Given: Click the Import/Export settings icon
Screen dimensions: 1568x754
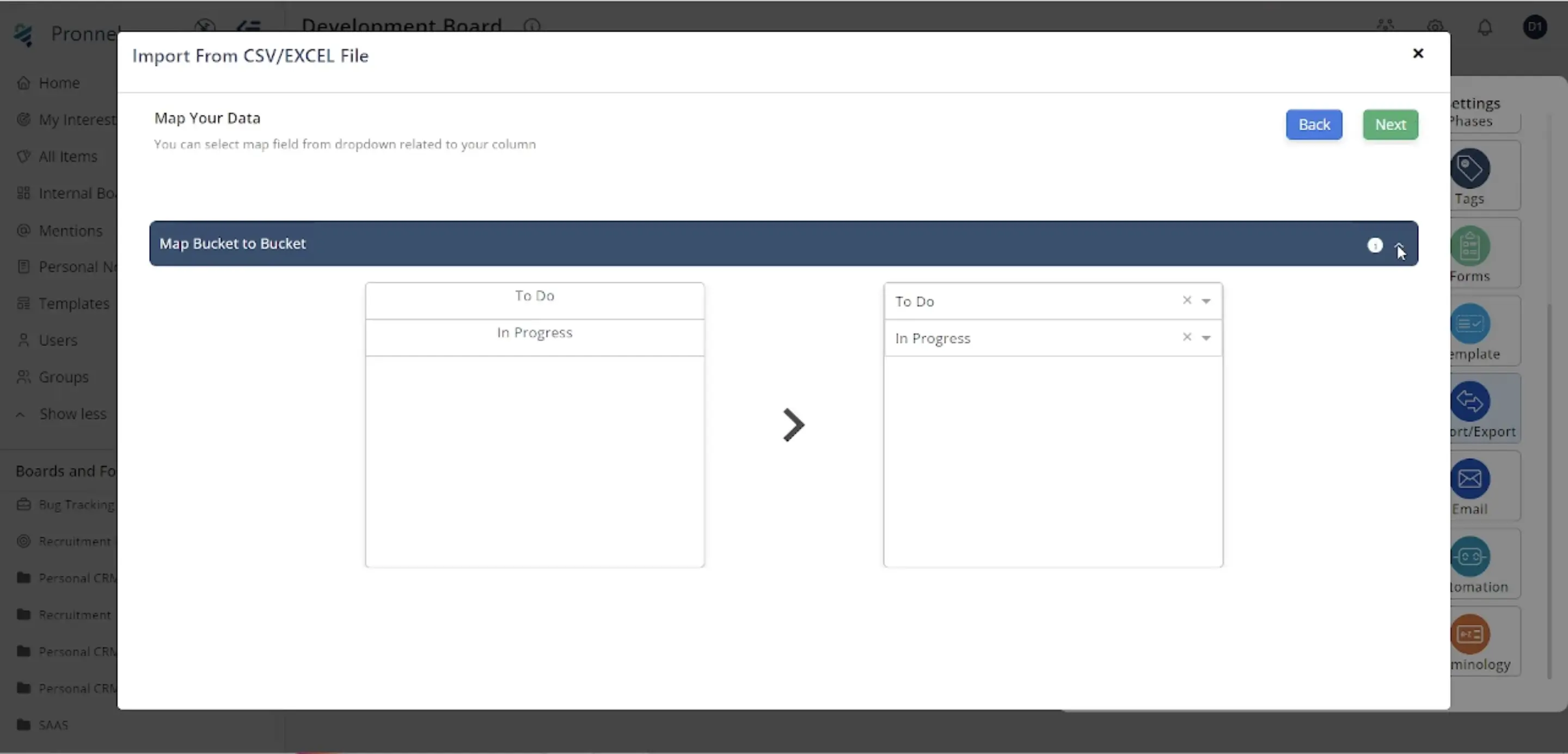Looking at the screenshot, I should click(1470, 402).
